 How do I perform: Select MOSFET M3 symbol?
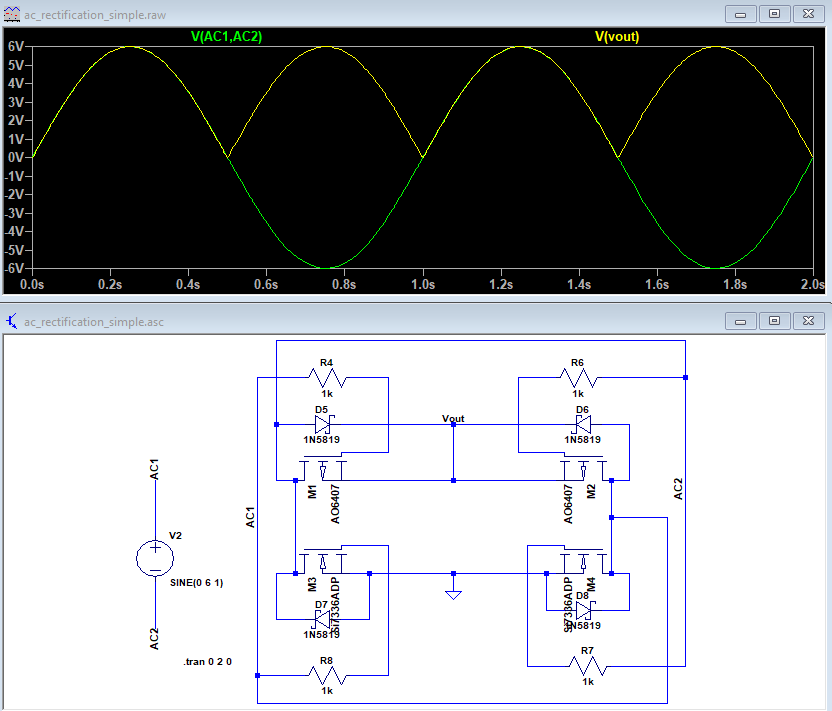(x=323, y=561)
